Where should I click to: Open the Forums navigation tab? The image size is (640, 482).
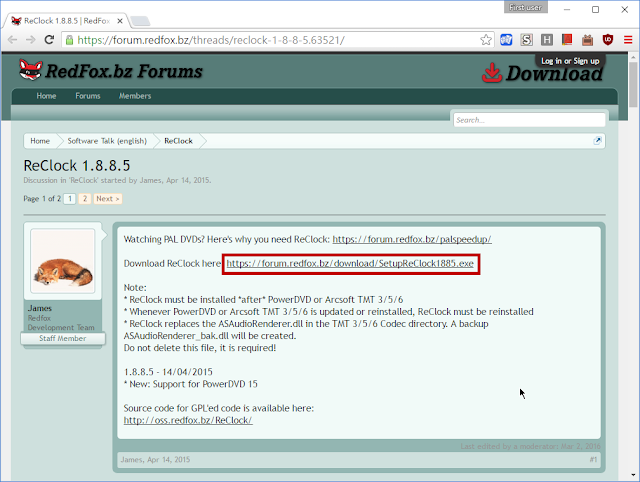88,96
